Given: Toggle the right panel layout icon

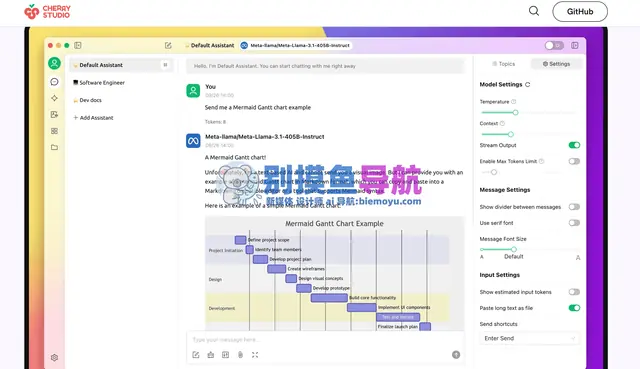Looking at the screenshot, I should (x=575, y=45).
